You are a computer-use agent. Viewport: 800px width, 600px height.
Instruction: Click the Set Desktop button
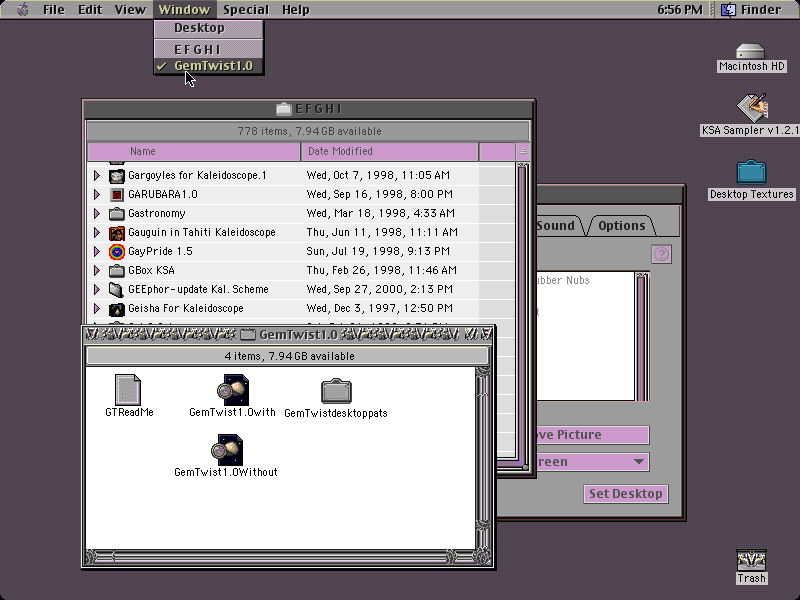(x=626, y=494)
